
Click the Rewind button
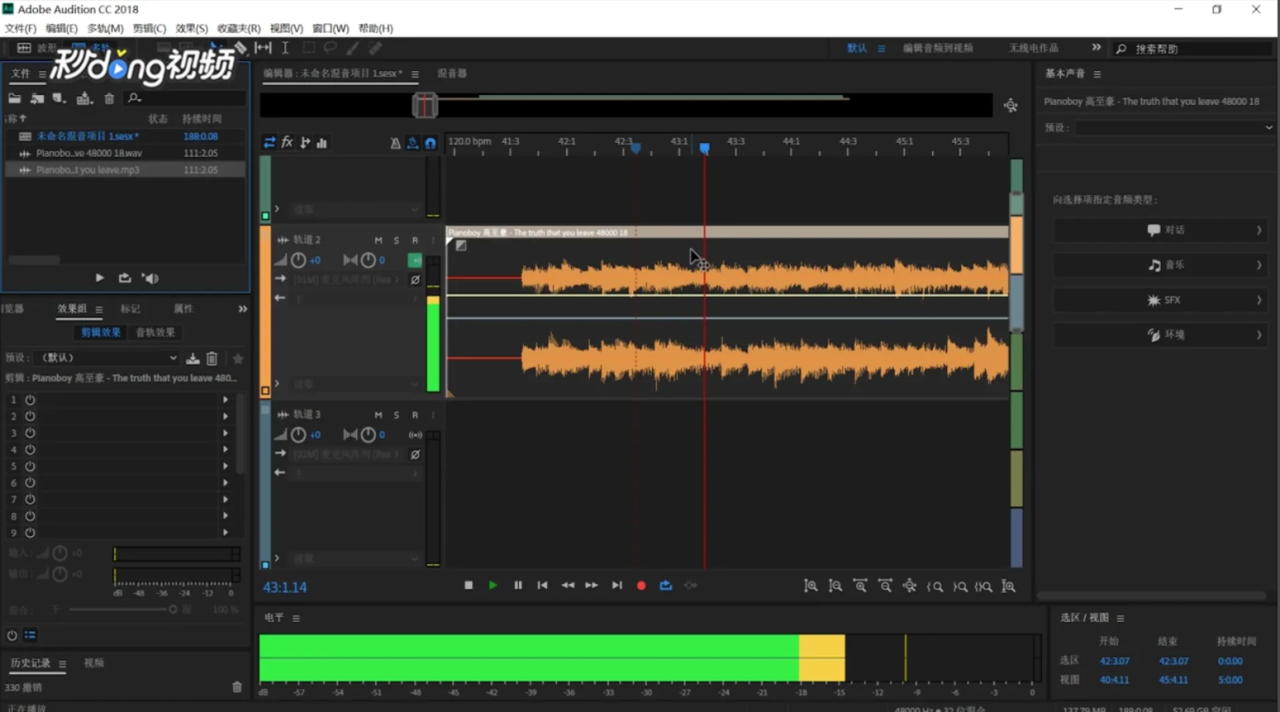tap(567, 585)
